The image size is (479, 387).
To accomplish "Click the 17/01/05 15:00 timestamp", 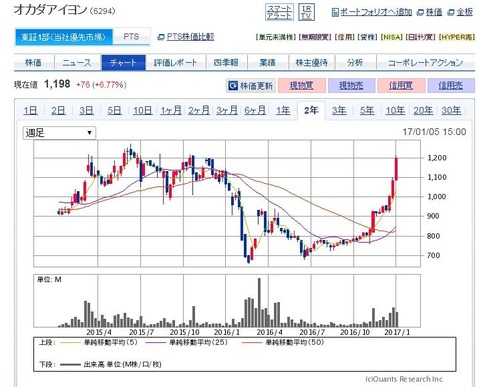I will click(x=434, y=132).
